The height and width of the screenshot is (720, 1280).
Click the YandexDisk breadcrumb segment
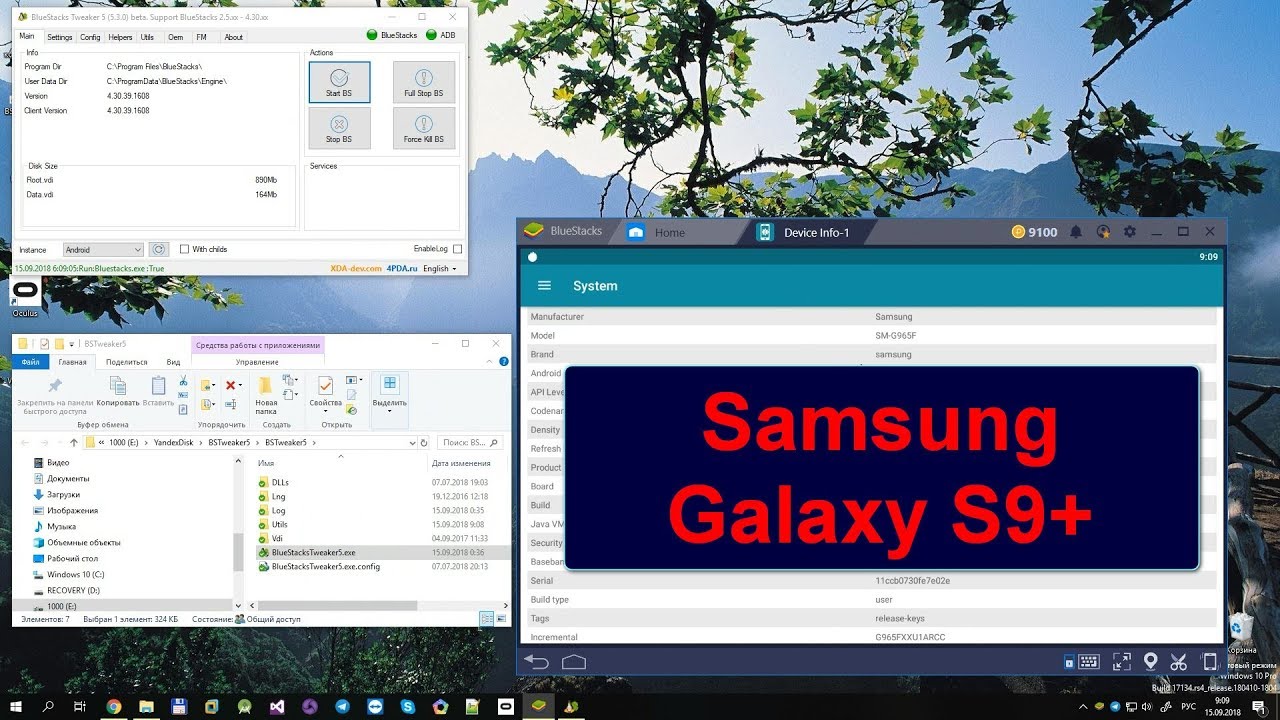click(174, 442)
